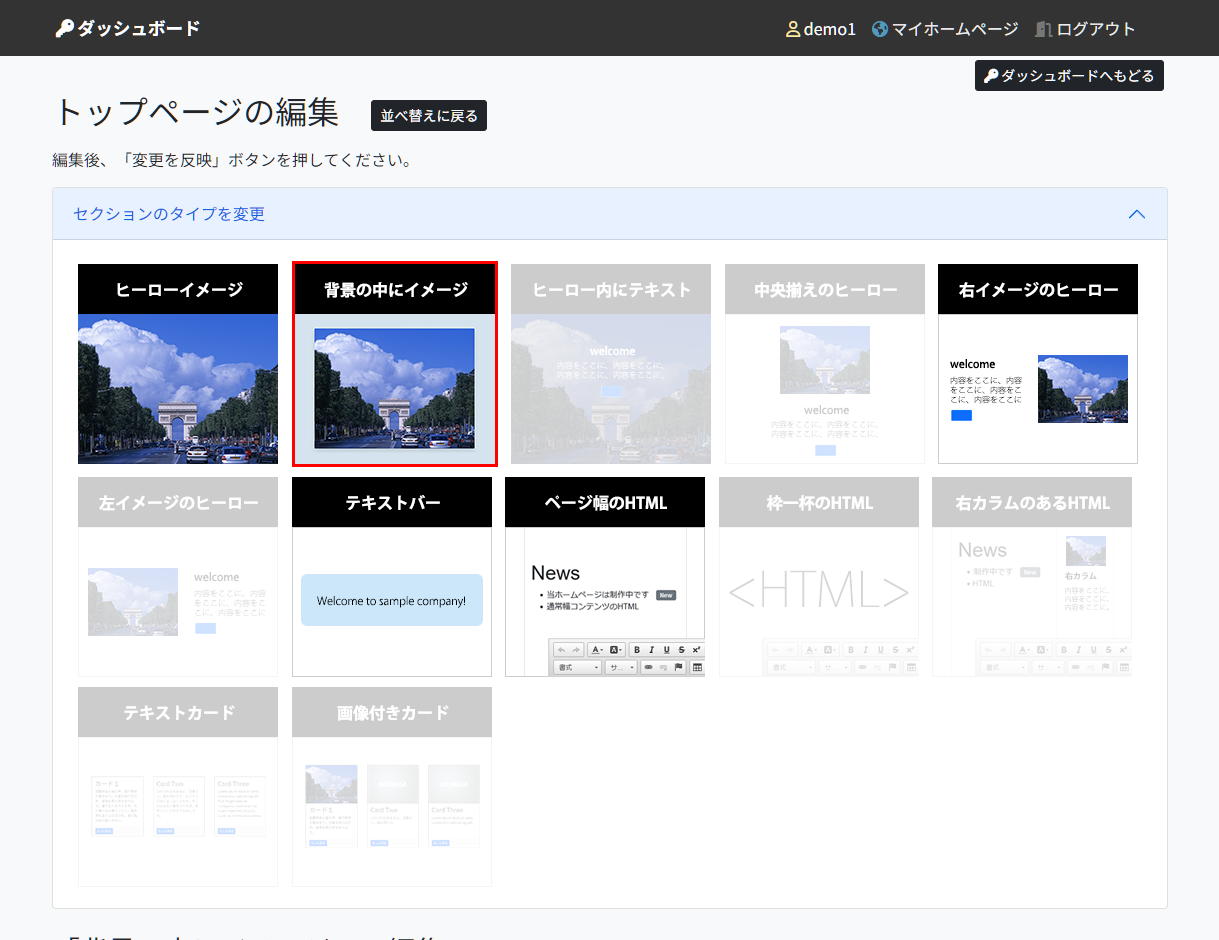Select the 枠一杯のHTML section type
The image size is (1219, 940).
click(819, 577)
